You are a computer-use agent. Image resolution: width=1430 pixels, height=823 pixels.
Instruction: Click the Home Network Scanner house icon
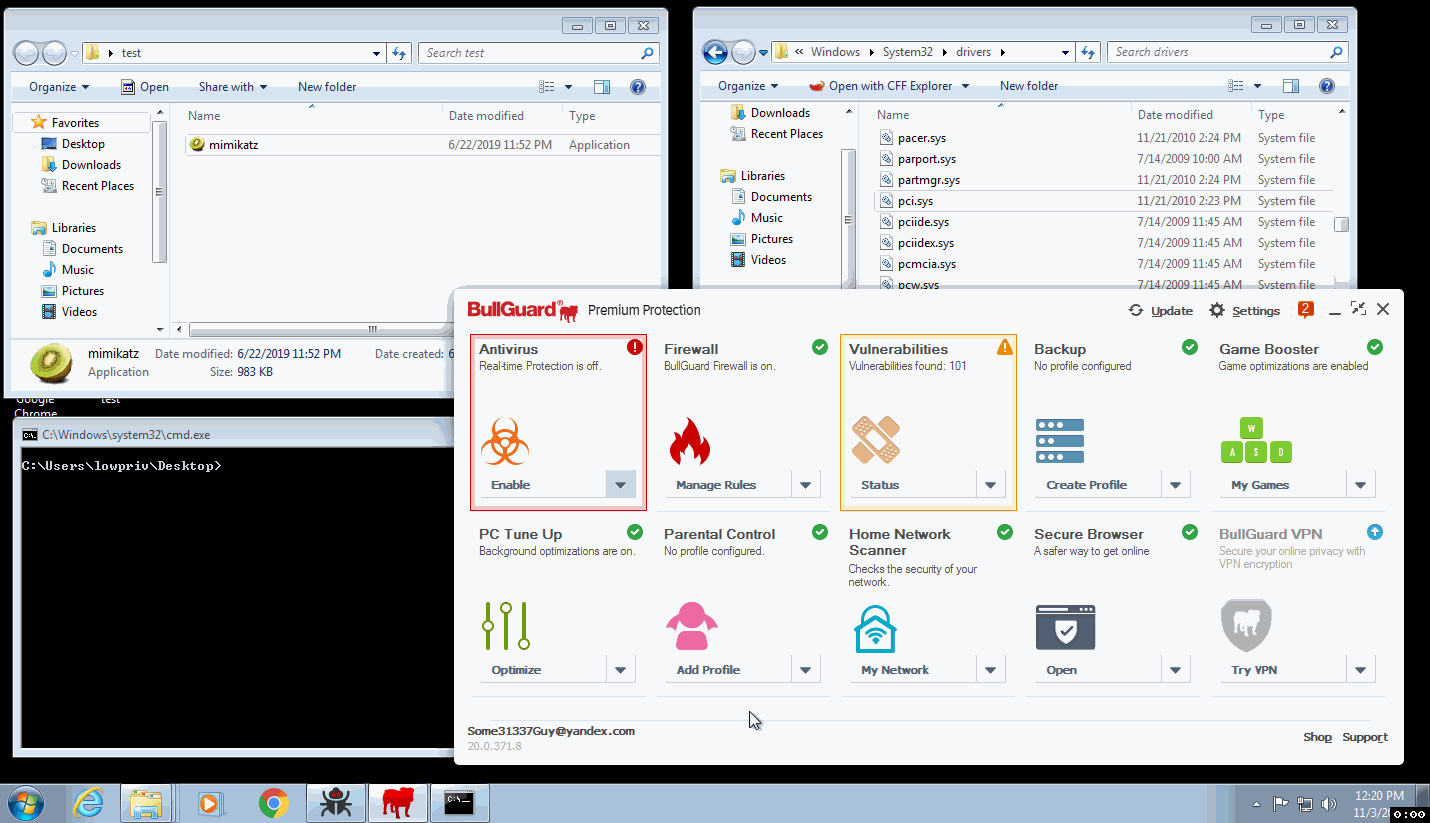875,628
